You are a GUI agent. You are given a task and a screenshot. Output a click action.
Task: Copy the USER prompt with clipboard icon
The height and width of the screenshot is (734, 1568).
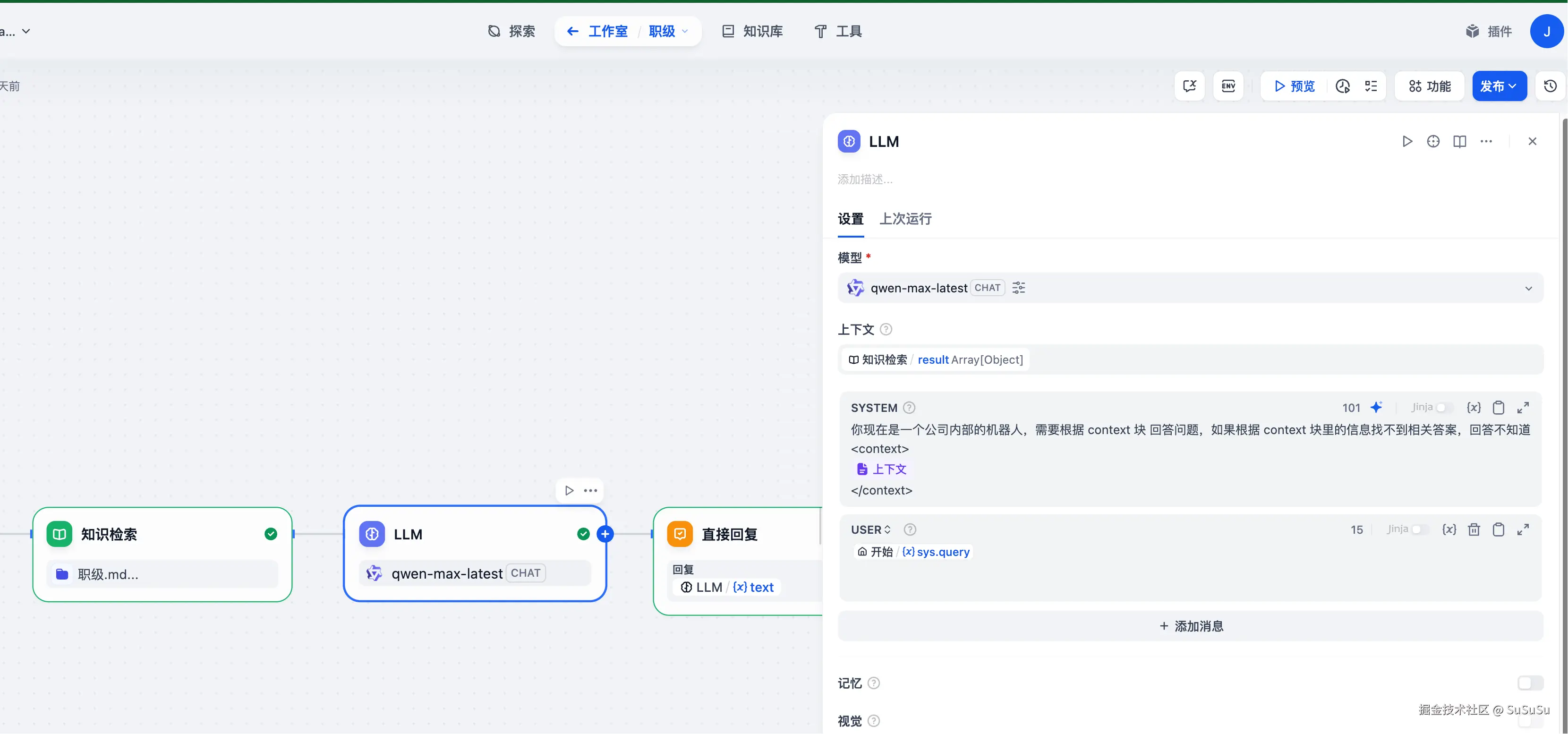1498,529
